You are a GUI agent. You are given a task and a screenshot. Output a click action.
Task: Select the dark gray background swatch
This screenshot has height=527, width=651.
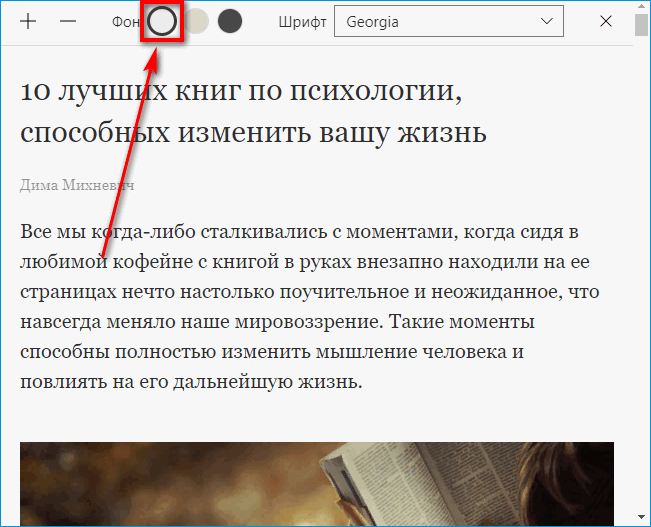click(230, 21)
